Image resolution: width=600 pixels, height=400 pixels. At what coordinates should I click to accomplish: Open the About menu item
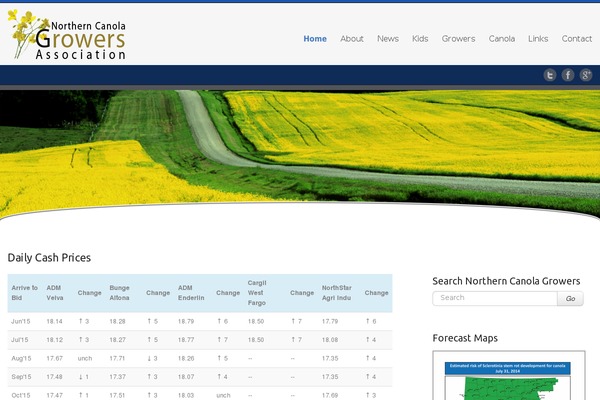352,39
